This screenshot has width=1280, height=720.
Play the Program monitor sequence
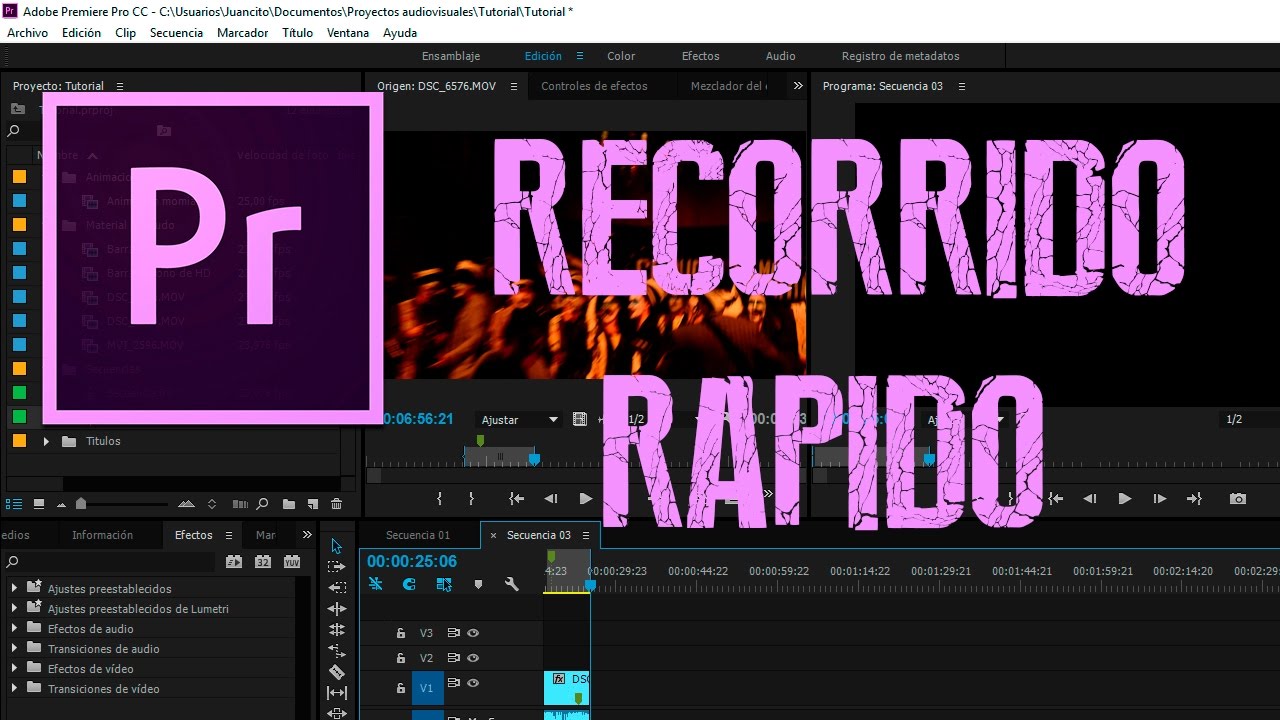[x=1124, y=498]
